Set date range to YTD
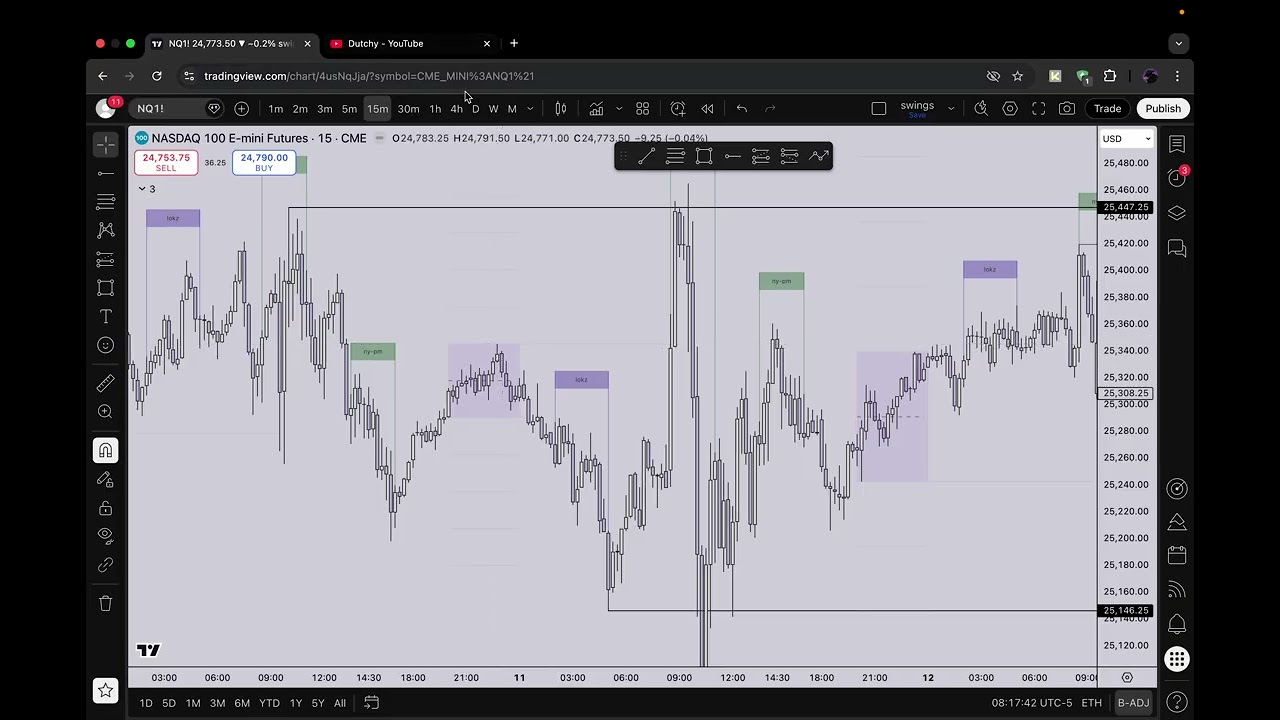 269,703
